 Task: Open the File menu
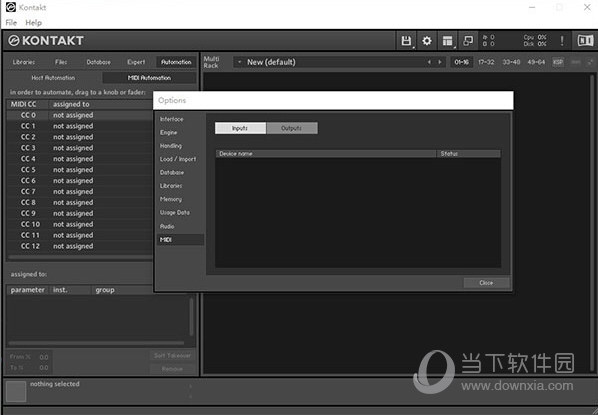coord(11,23)
